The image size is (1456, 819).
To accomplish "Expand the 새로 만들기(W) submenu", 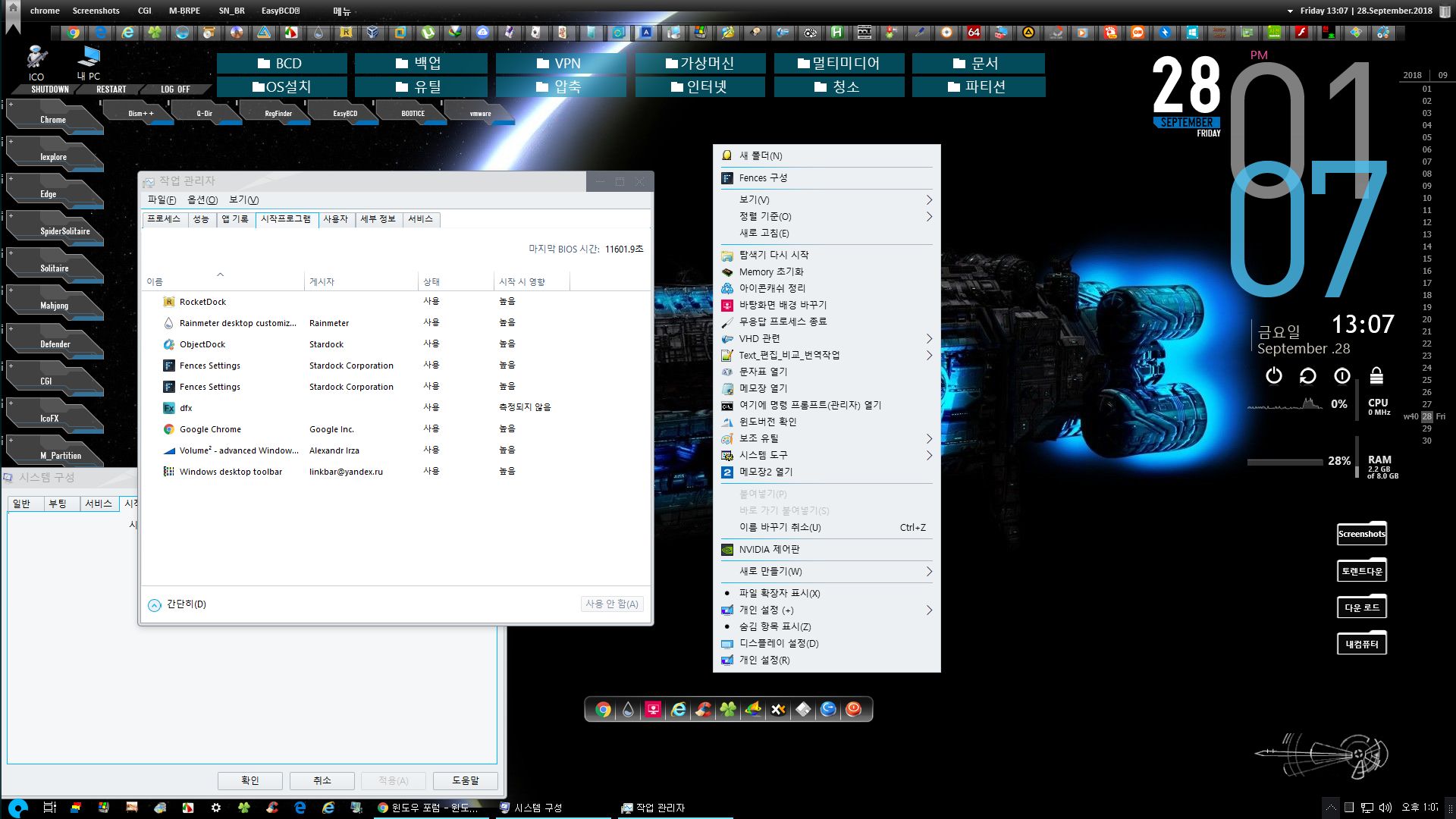I will click(827, 571).
